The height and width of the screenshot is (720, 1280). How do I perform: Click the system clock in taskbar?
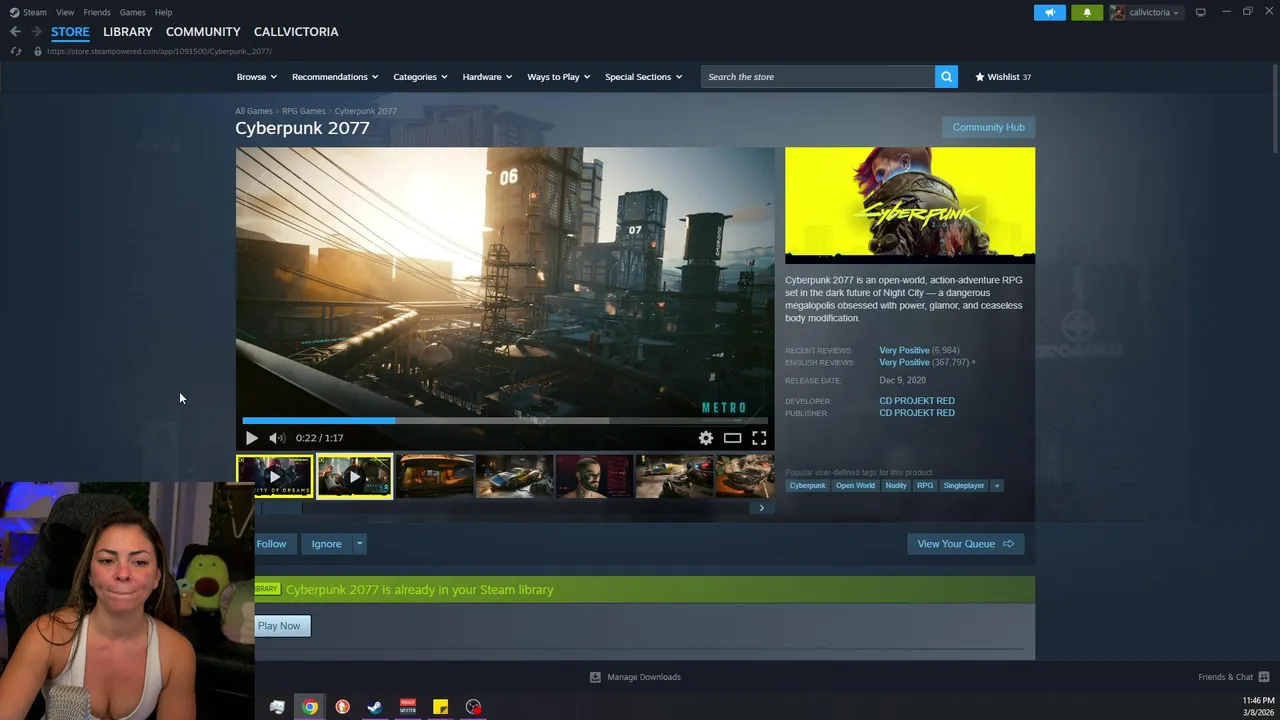tap(1258, 707)
